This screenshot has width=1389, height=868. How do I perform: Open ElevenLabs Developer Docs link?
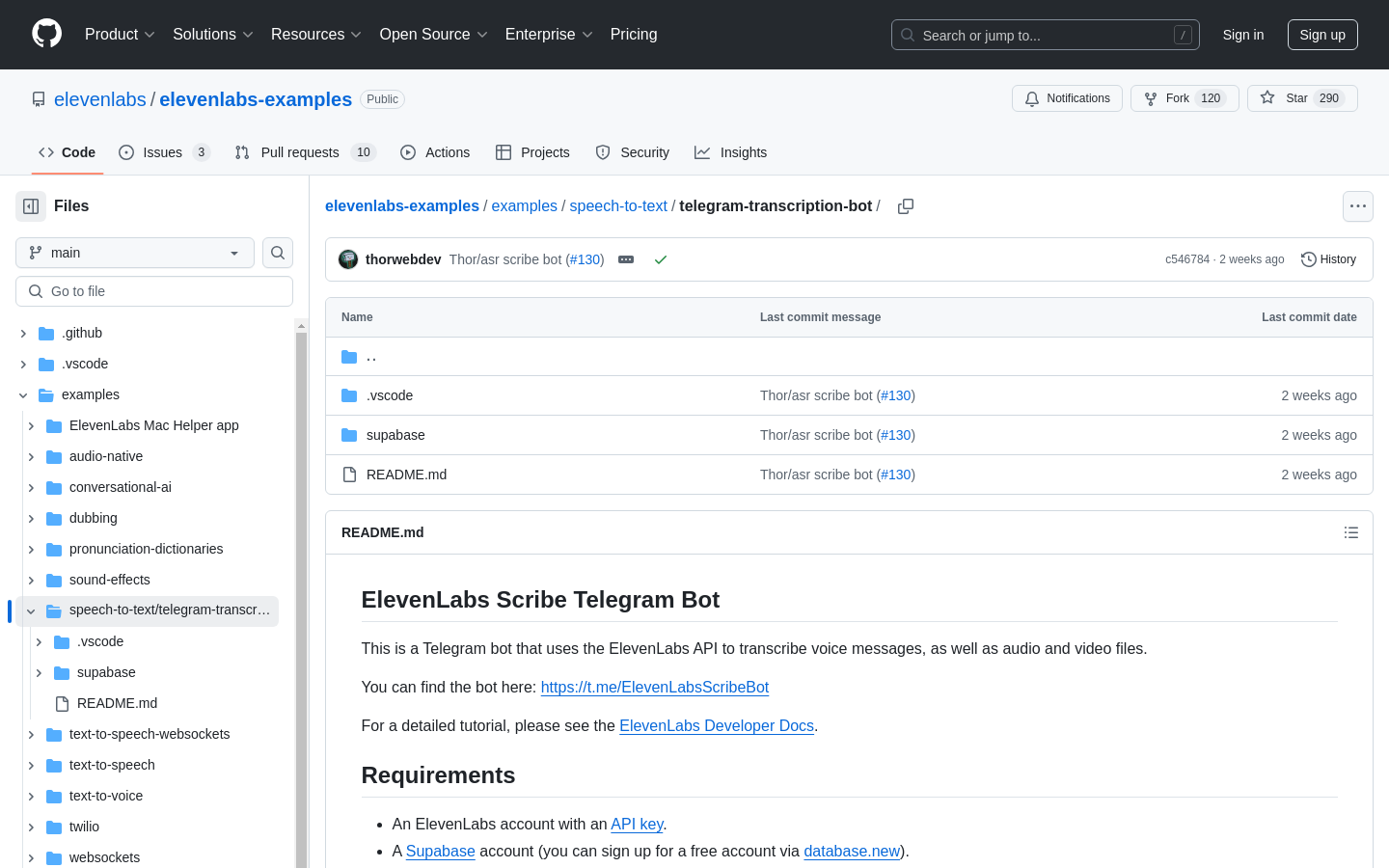point(717,725)
